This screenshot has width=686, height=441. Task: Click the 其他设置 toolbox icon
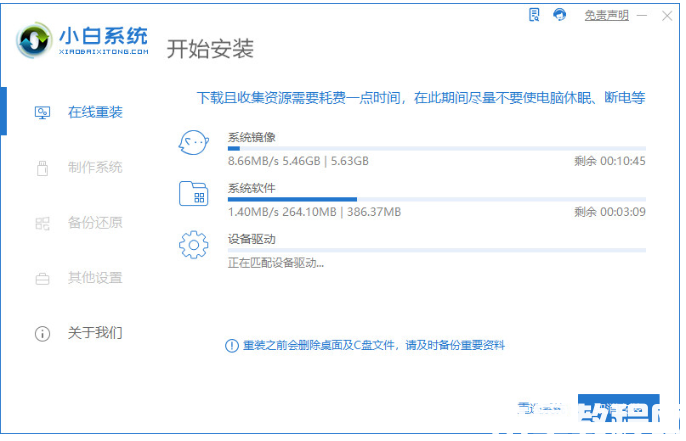pyautogui.click(x=42, y=279)
